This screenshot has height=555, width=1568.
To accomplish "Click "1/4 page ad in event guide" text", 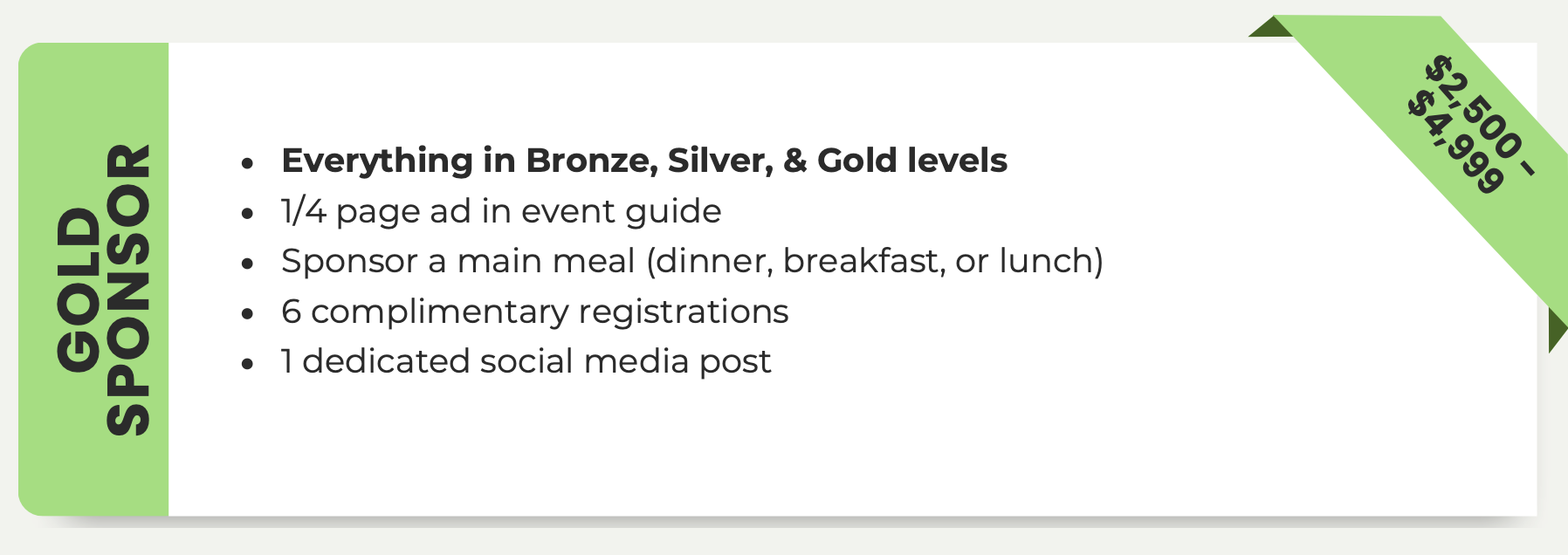I will (501, 212).
